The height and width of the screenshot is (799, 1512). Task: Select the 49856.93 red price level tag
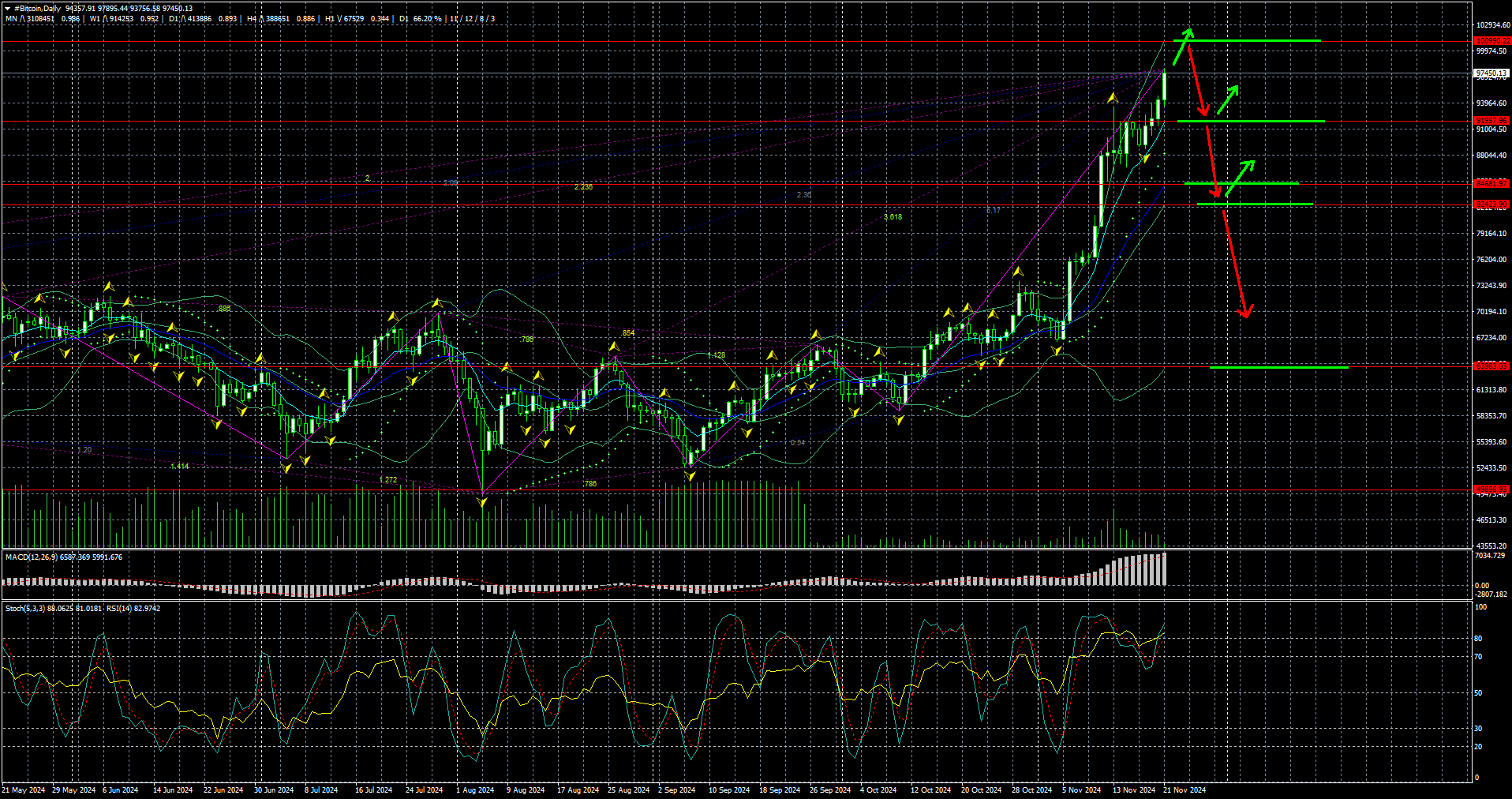click(1491, 490)
